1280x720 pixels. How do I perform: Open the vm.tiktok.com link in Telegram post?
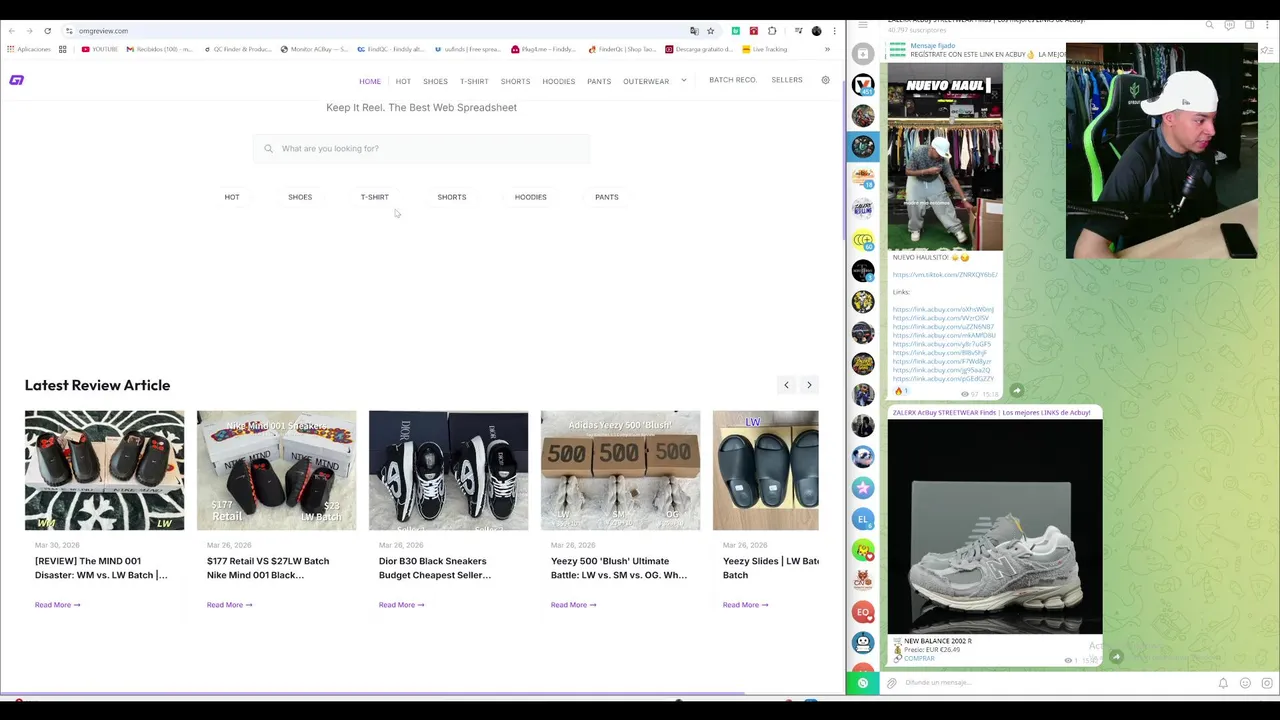coord(945,275)
